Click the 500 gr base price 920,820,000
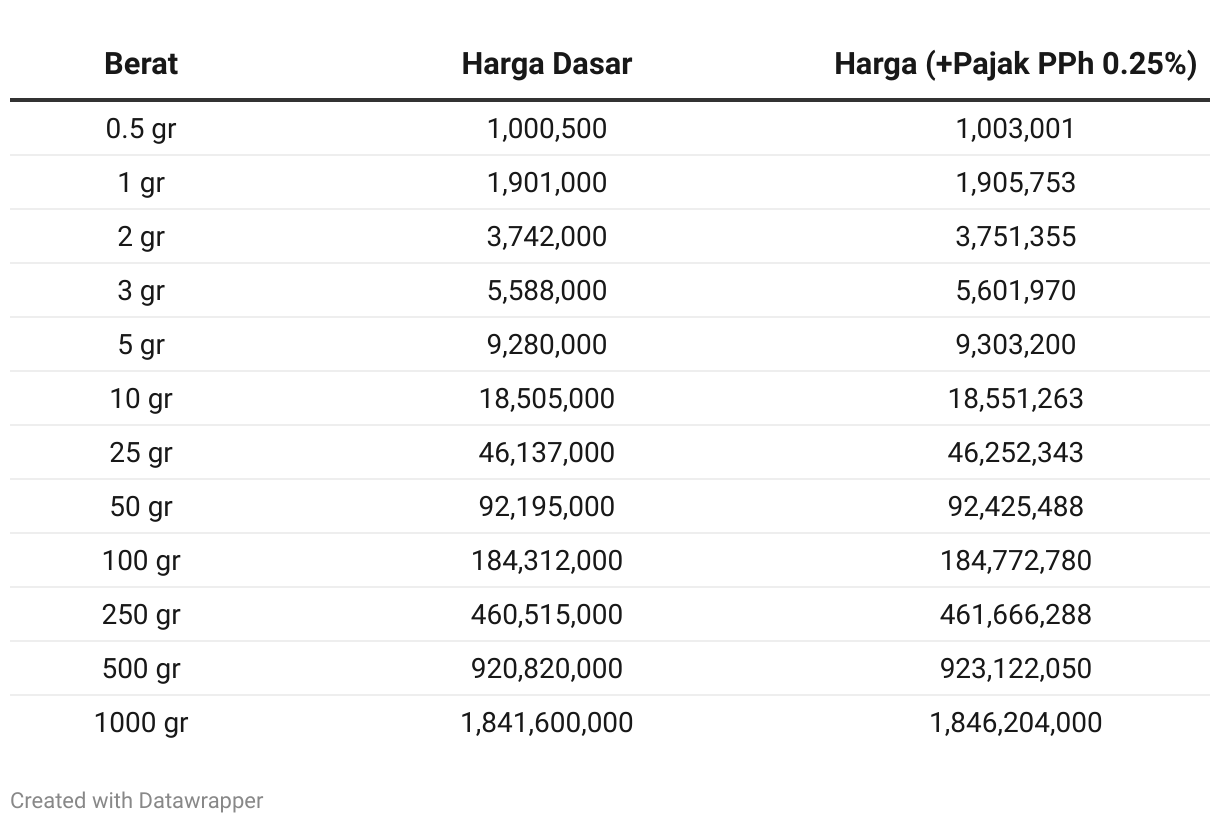Screen dimensions: 1220x824 547,669
